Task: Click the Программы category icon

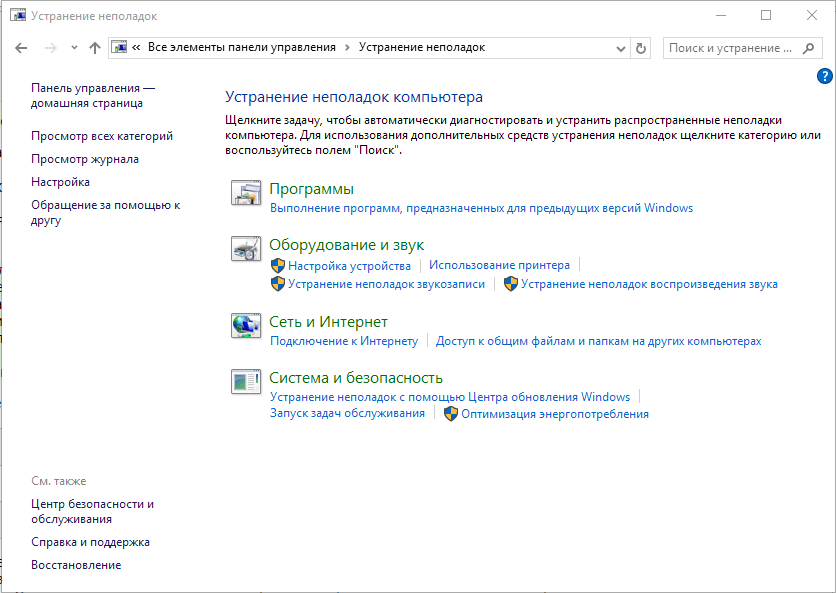Action: (x=246, y=193)
